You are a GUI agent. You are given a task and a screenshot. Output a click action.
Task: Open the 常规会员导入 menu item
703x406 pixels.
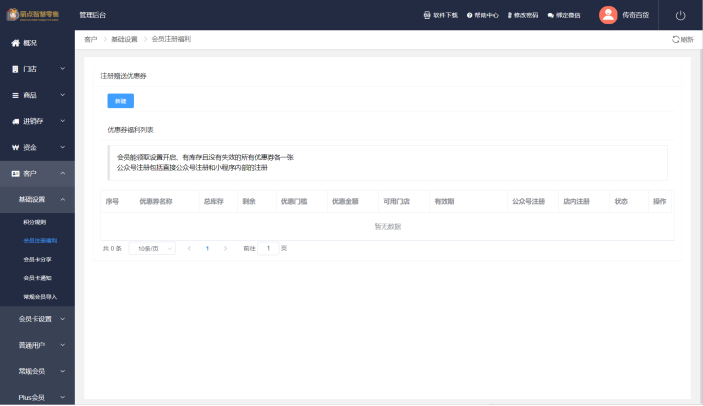coord(40,297)
